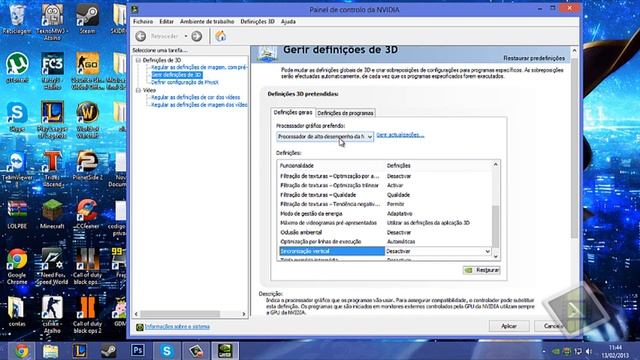Image resolution: width=640 pixels, height=360 pixels.
Task: Open Photoshop from the taskbar
Action: tap(138, 351)
